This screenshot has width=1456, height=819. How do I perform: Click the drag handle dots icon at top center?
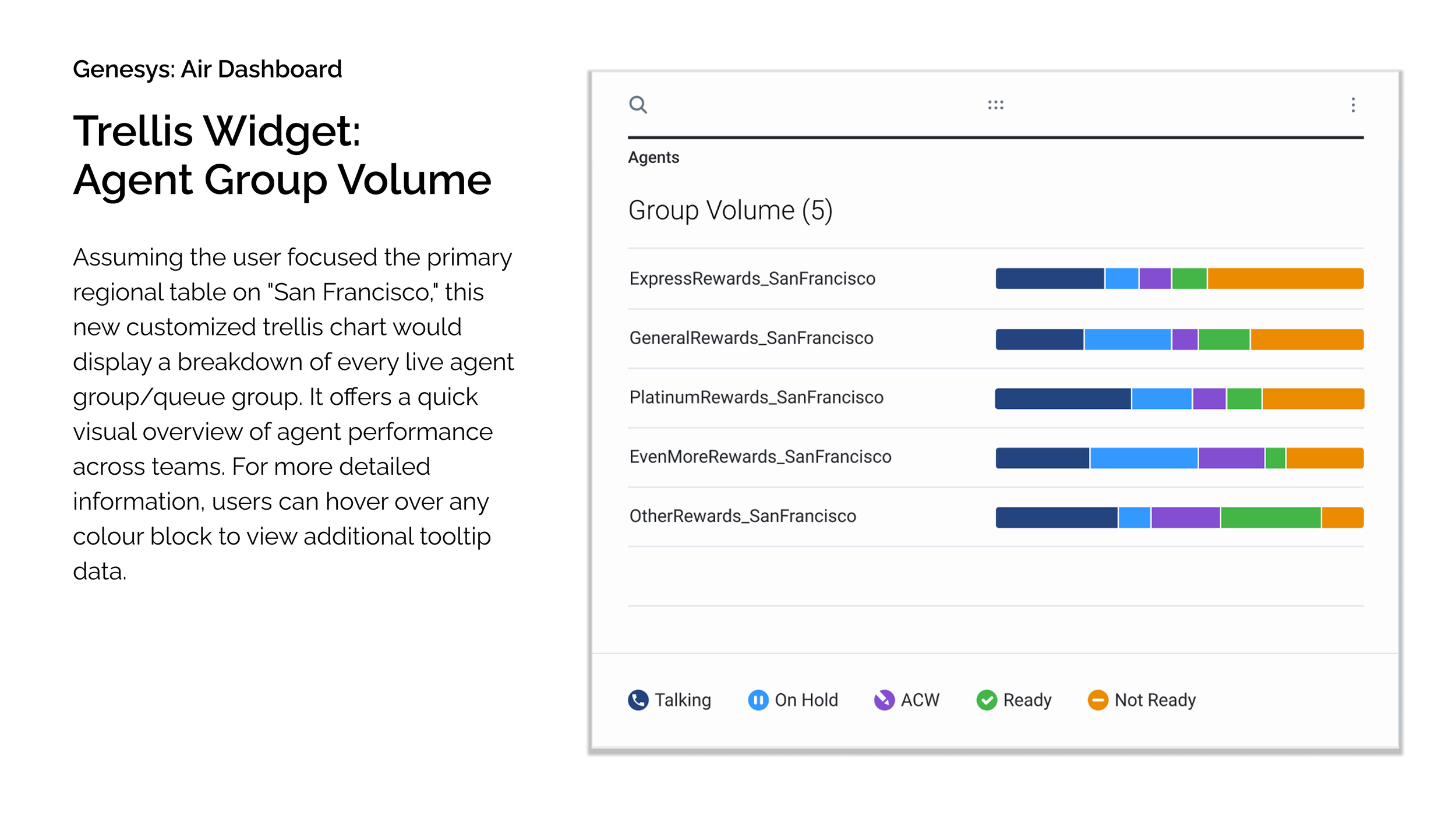(x=997, y=104)
